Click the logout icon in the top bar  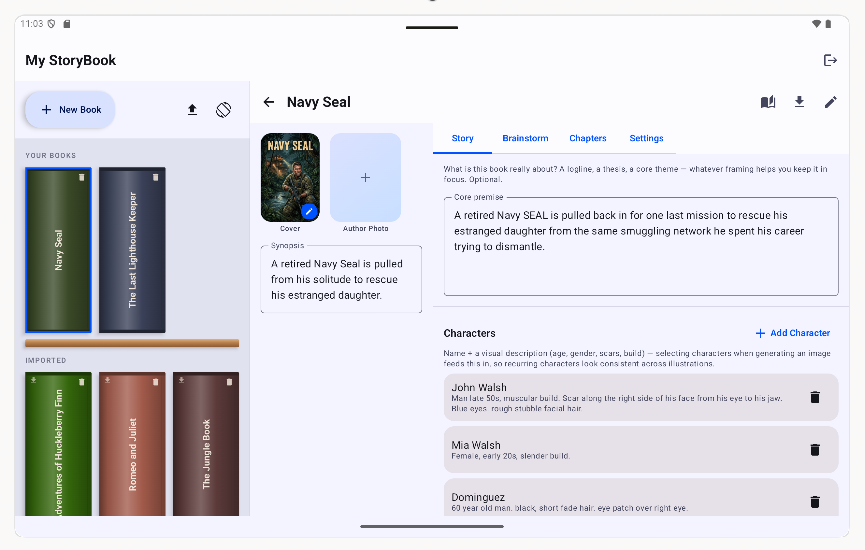point(830,60)
